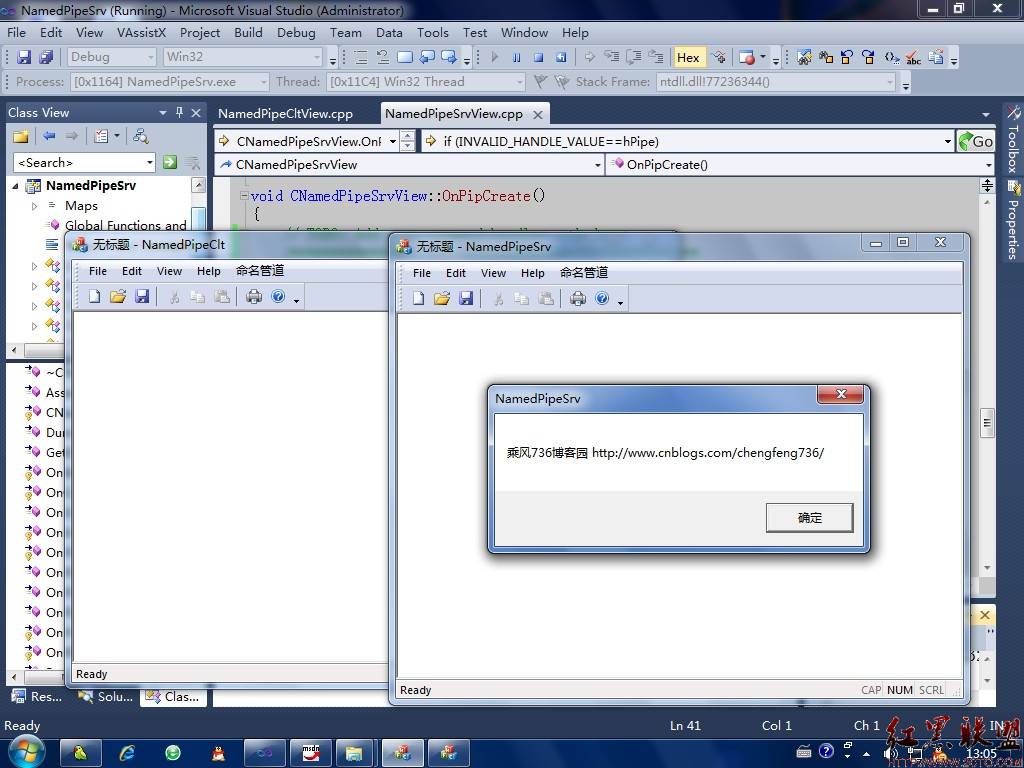Click About help icon in NamedPipeClt window
This screenshot has width=1024, height=768.
click(278, 296)
